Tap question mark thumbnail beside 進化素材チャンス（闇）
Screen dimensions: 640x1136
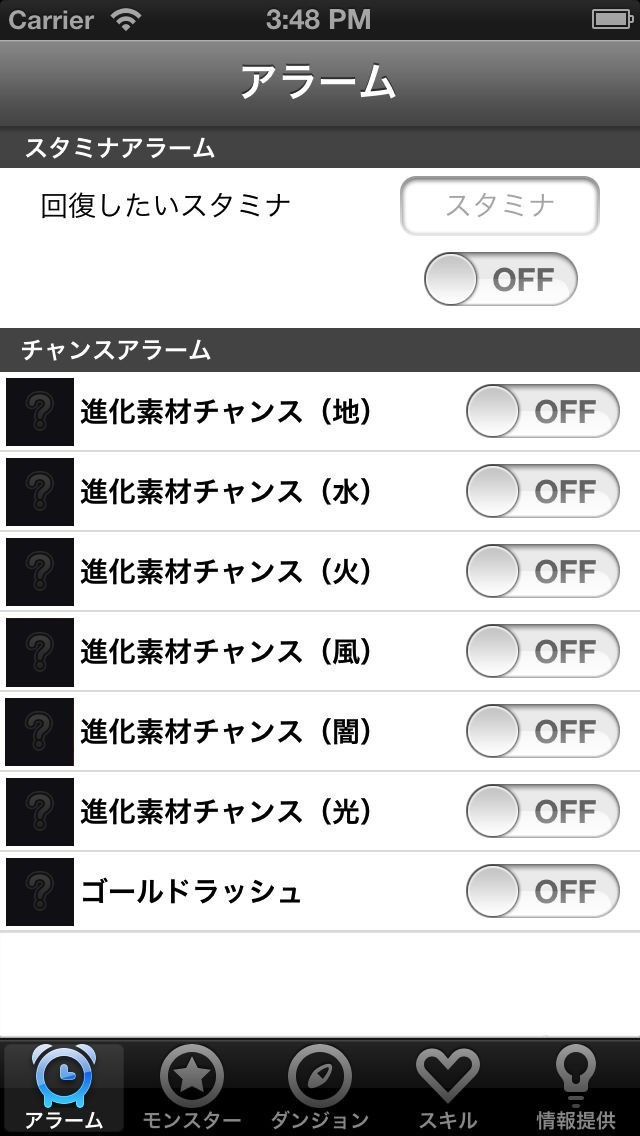tap(40, 732)
